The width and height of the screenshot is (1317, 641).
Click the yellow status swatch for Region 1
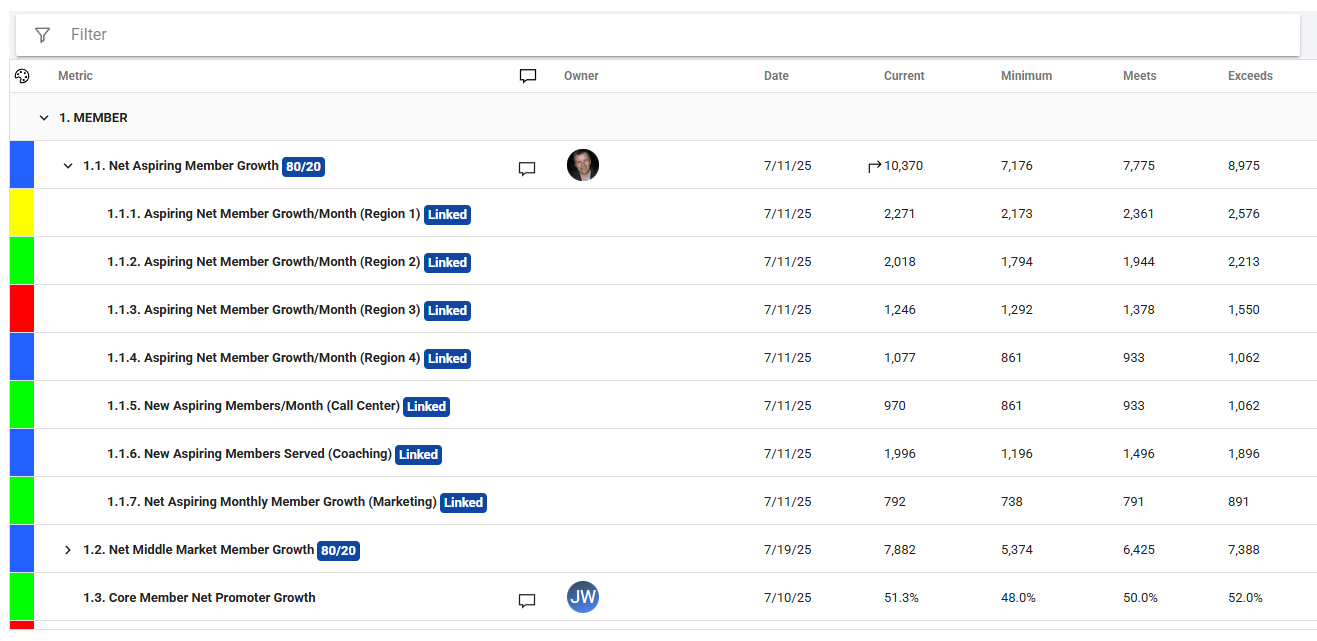click(x=22, y=213)
